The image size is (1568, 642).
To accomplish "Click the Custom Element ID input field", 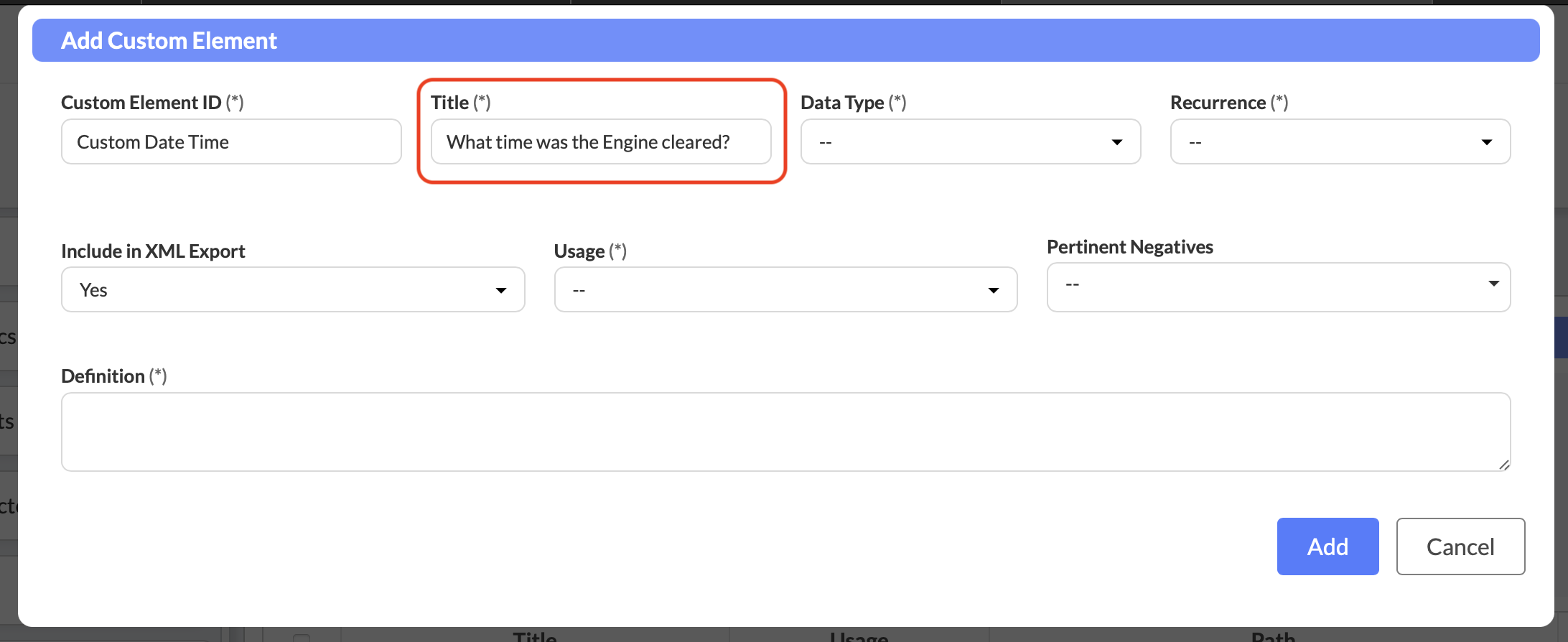I will pos(230,142).
